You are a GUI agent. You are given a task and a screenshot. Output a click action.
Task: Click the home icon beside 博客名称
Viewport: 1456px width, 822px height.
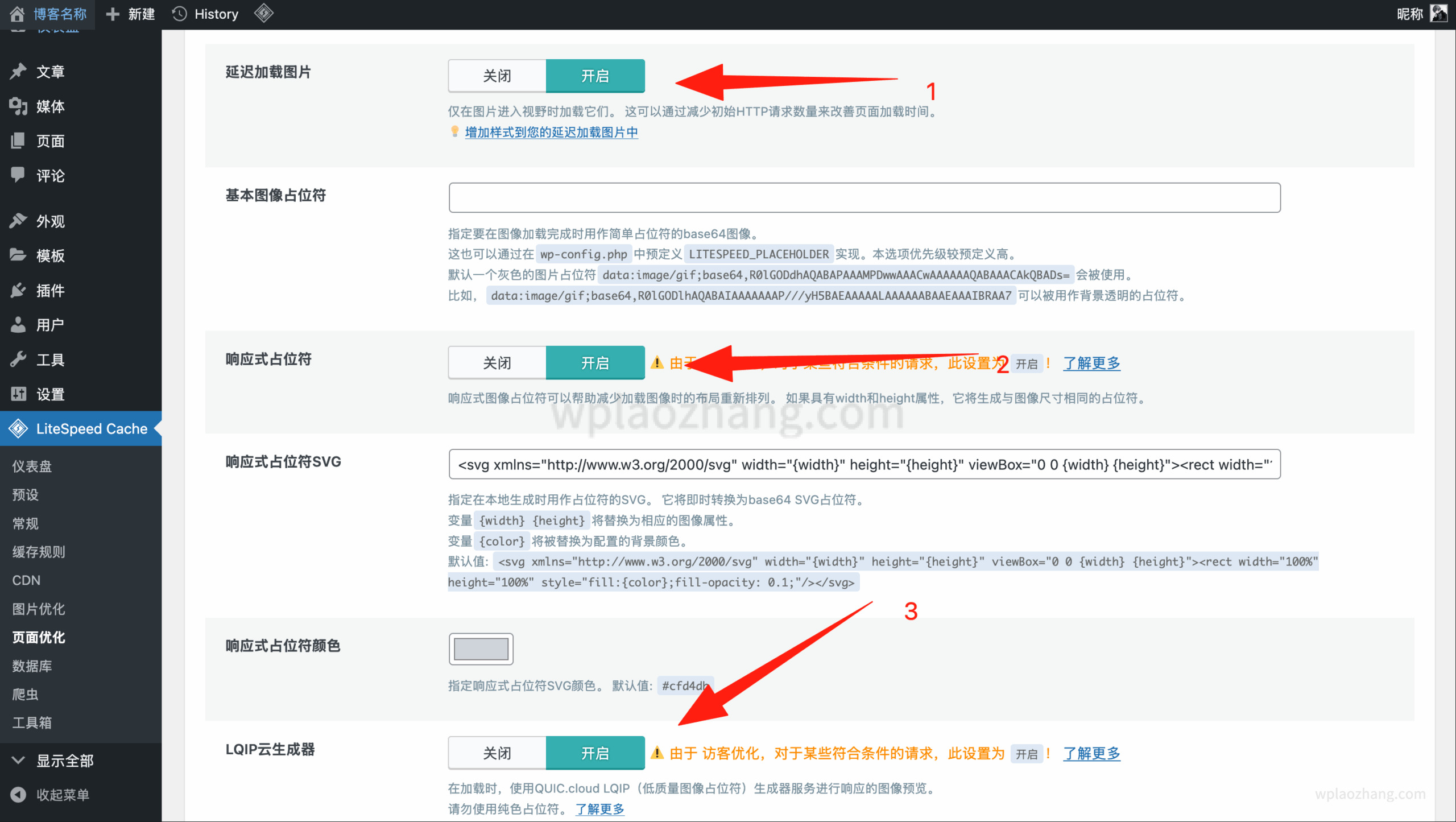pos(17,14)
